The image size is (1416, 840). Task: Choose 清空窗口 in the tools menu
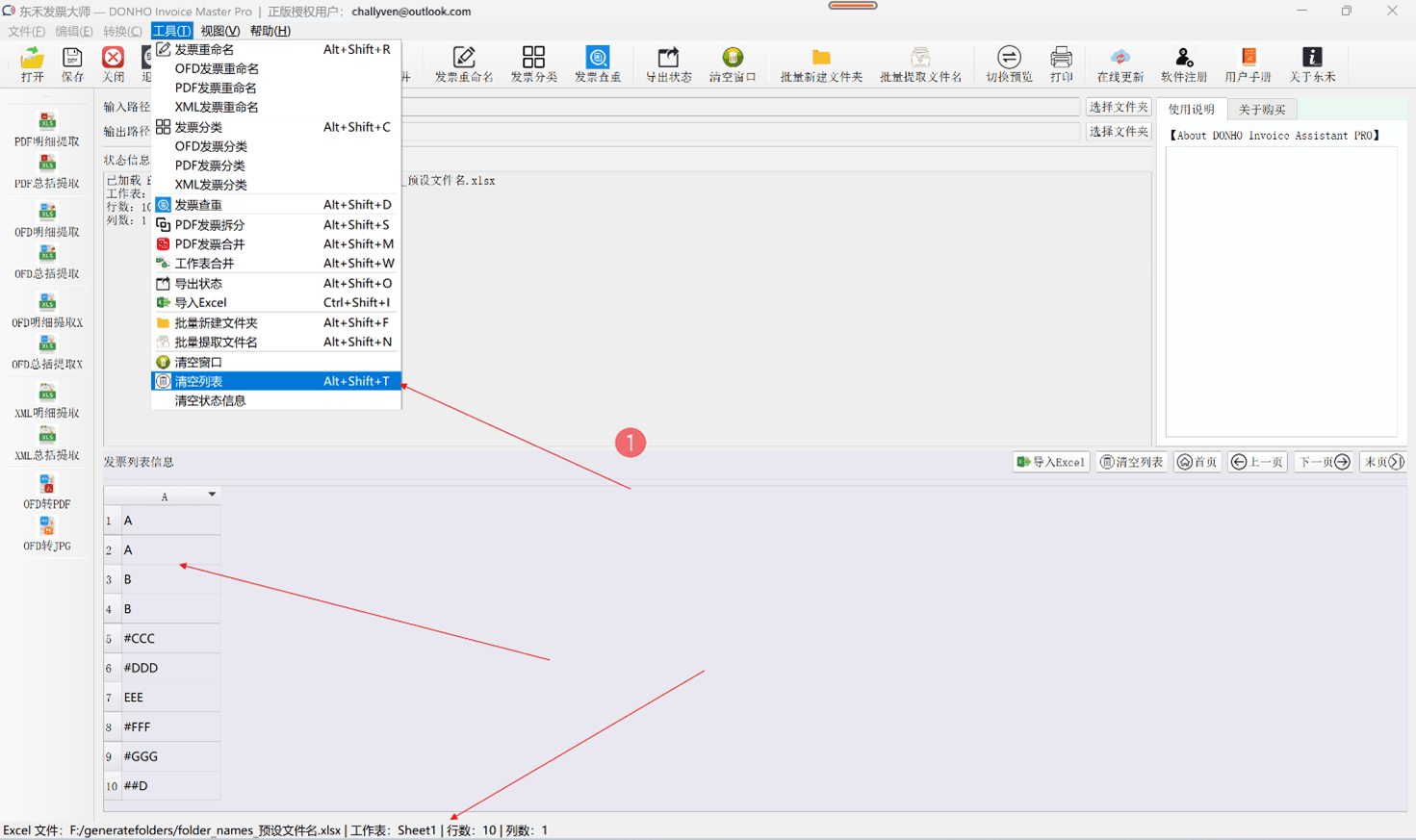point(276,362)
